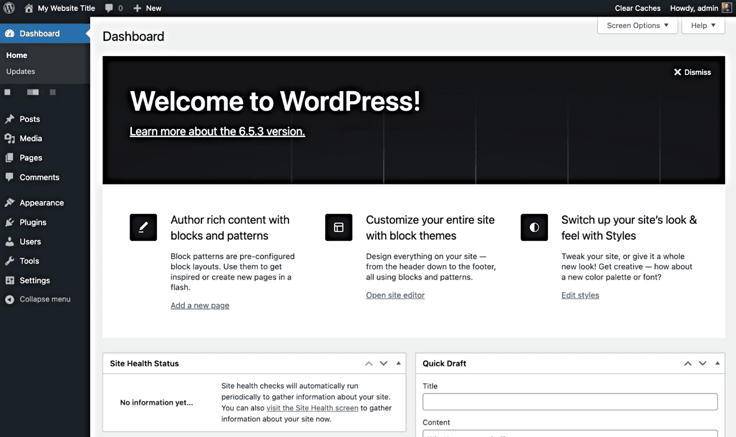Click the Pages icon in the sidebar
The image size is (736, 437).
(9, 158)
